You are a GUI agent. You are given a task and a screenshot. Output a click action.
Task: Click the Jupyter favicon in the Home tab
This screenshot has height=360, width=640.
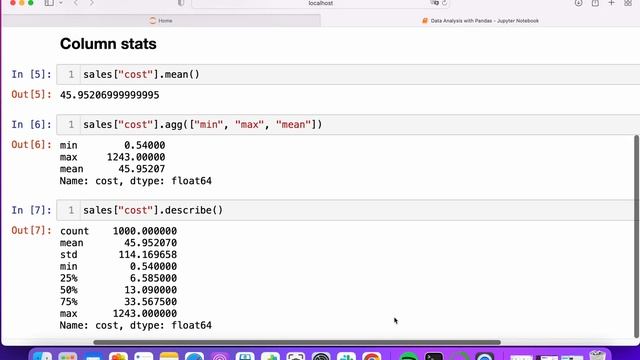click(x=153, y=20)
